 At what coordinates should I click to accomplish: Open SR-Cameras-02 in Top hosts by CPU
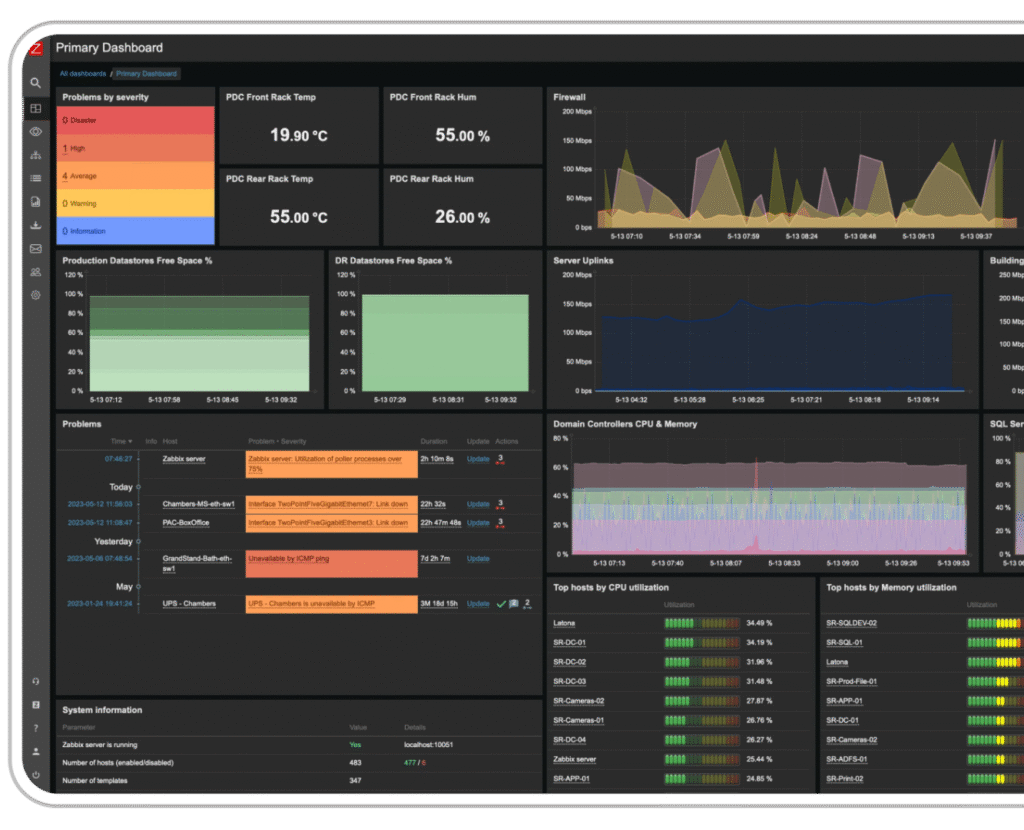(579, 701)
